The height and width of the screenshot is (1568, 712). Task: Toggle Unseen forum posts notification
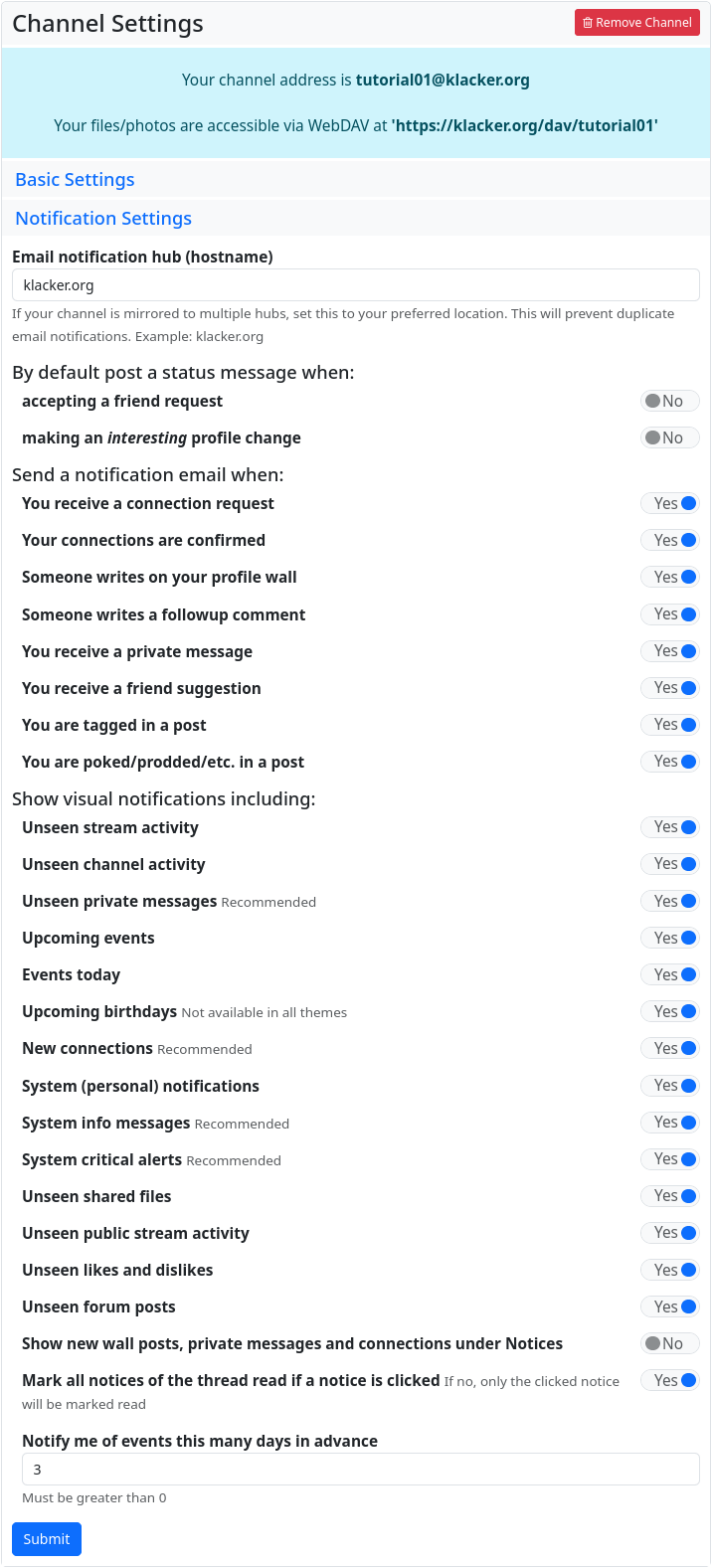tap(669, 1307)
